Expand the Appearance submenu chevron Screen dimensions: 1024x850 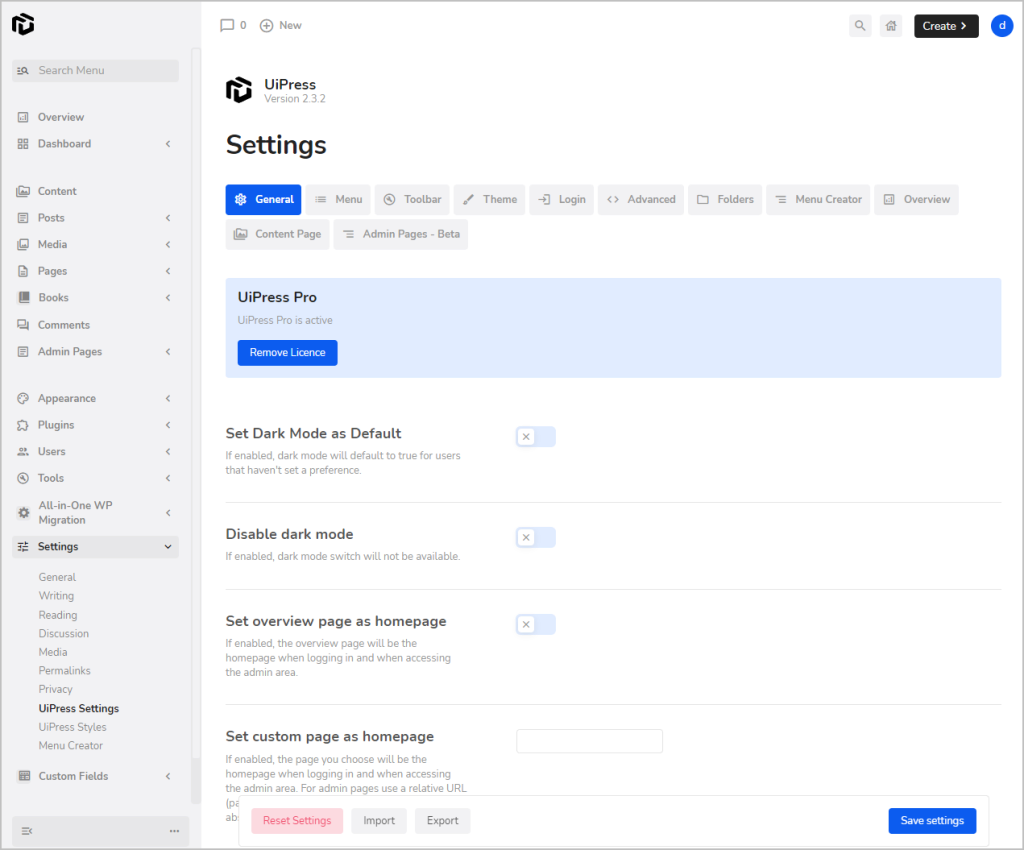point(168,398)
